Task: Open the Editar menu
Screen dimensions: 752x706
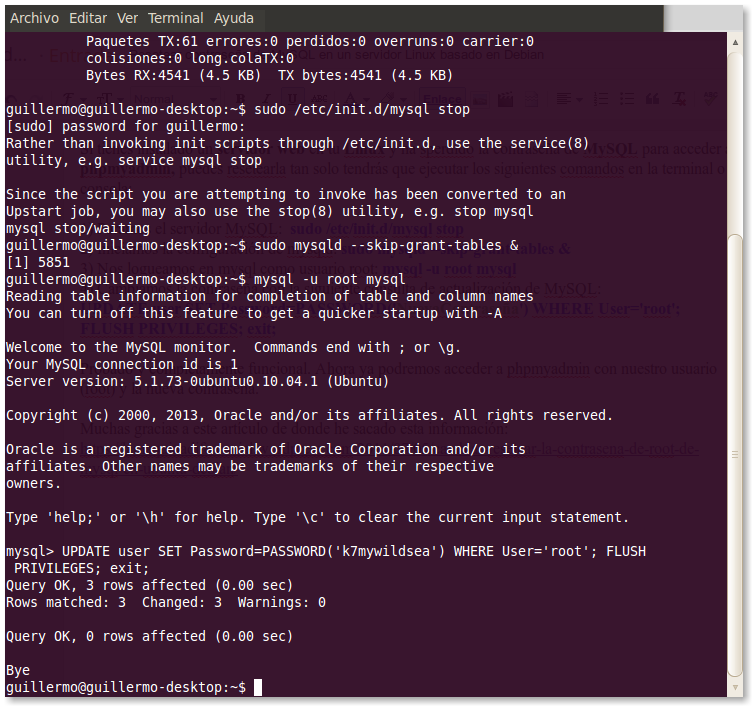Action: [88, 18]
